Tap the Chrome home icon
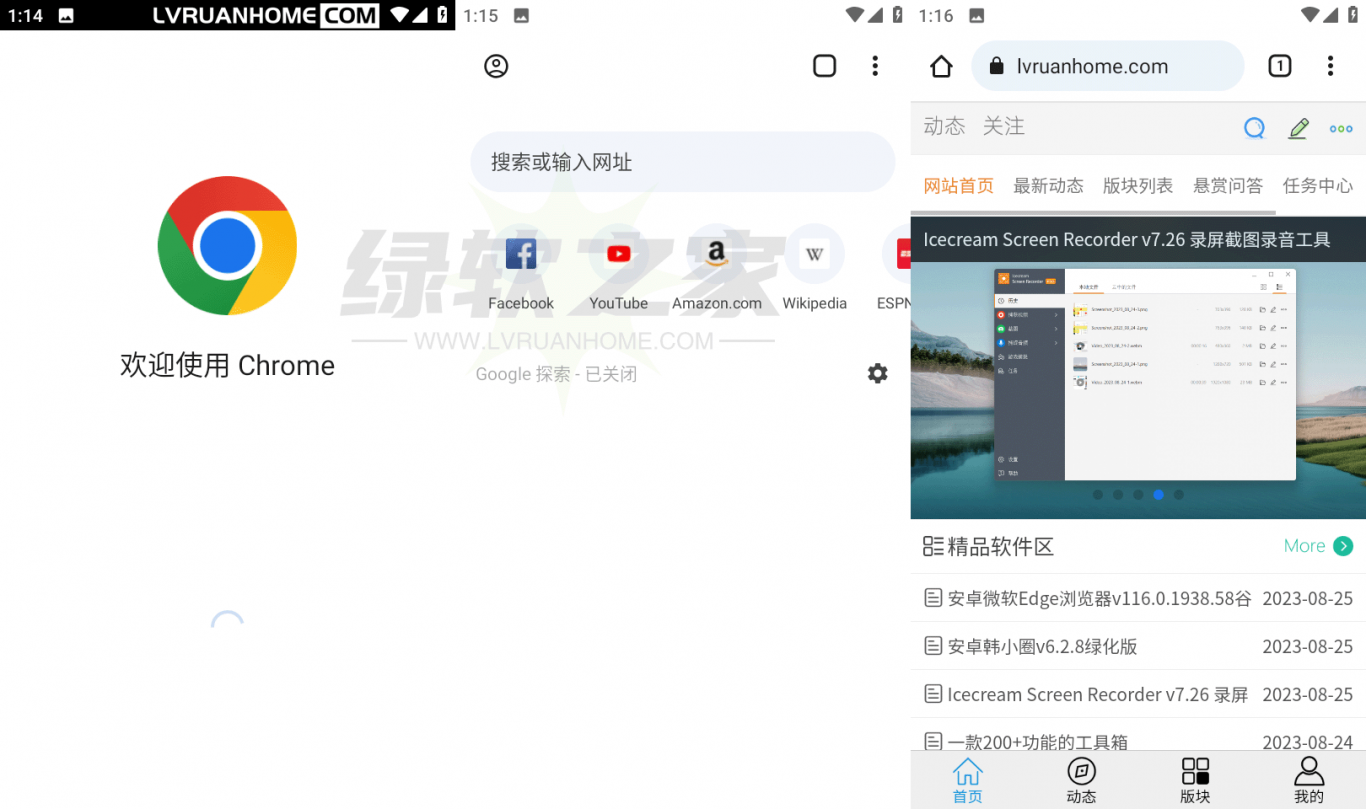 click(x=941, y=67)
